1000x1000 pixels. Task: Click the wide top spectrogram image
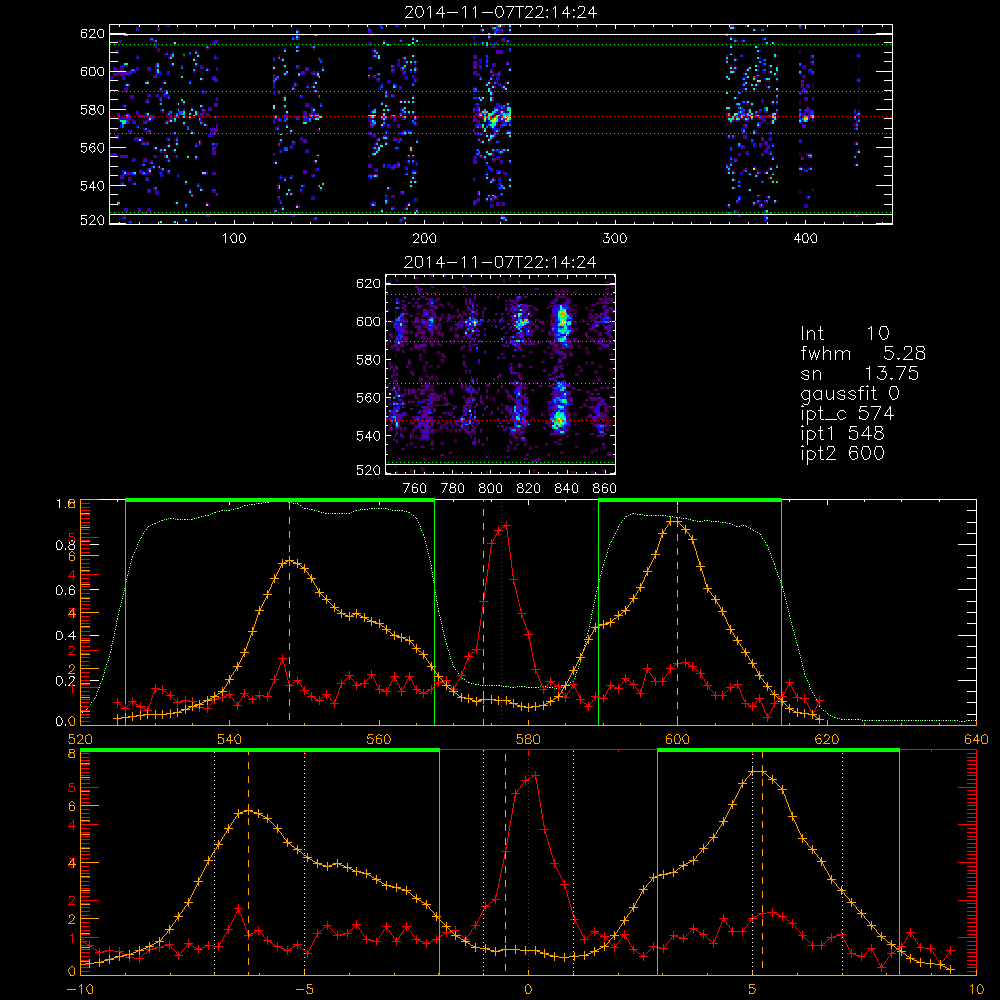(x=501, y=124)
